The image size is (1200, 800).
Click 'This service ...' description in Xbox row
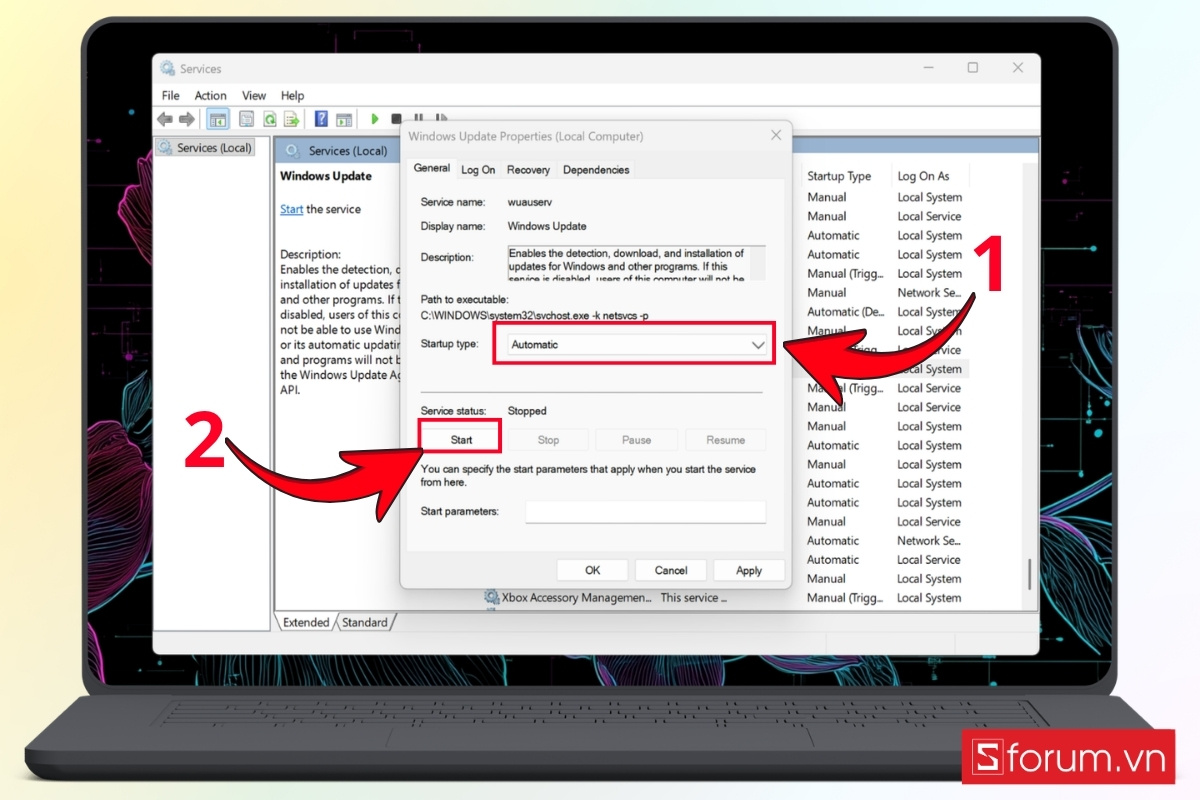pyautogui.click(x=693, y=598)
